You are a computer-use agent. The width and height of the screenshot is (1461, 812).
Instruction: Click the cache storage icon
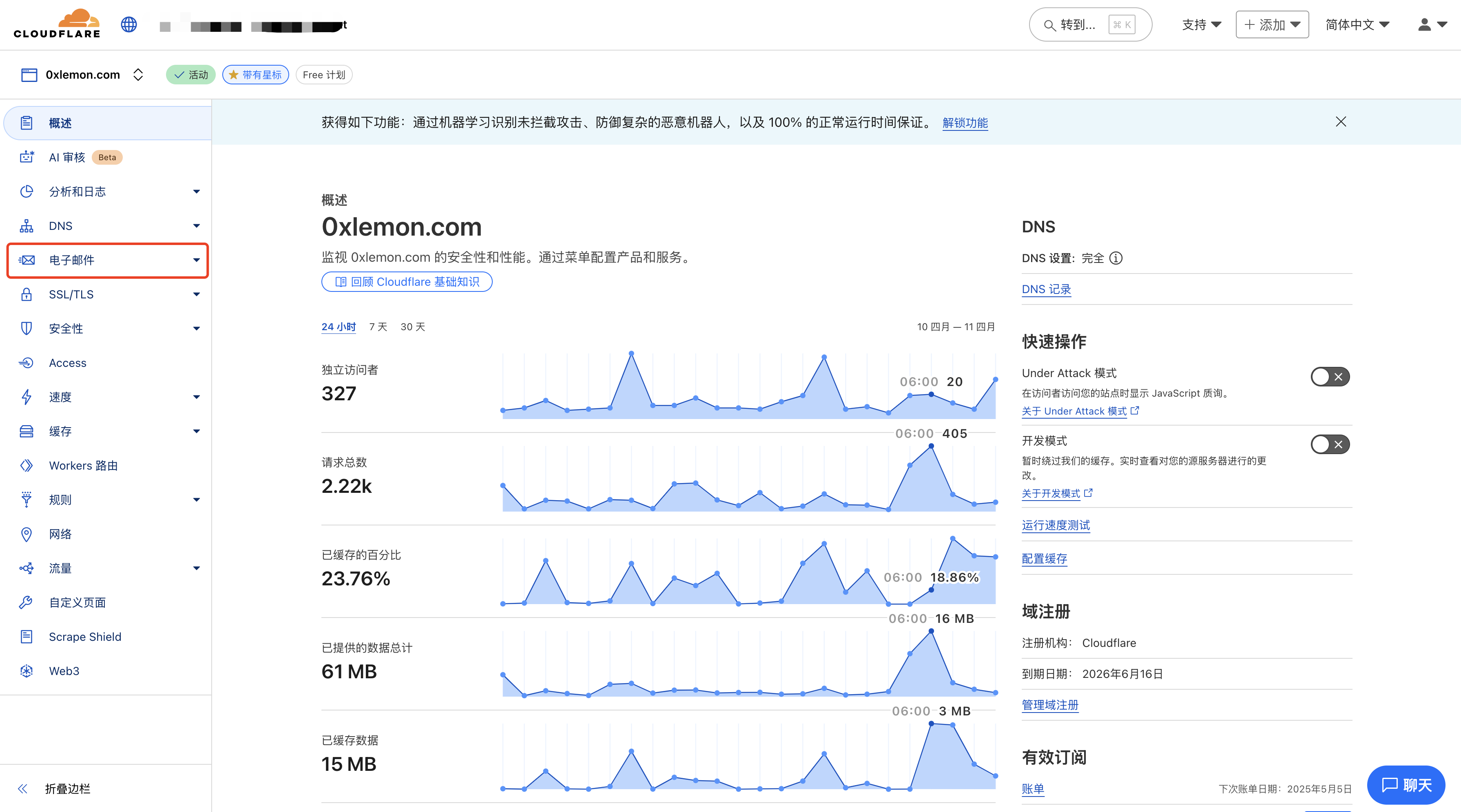26,431
